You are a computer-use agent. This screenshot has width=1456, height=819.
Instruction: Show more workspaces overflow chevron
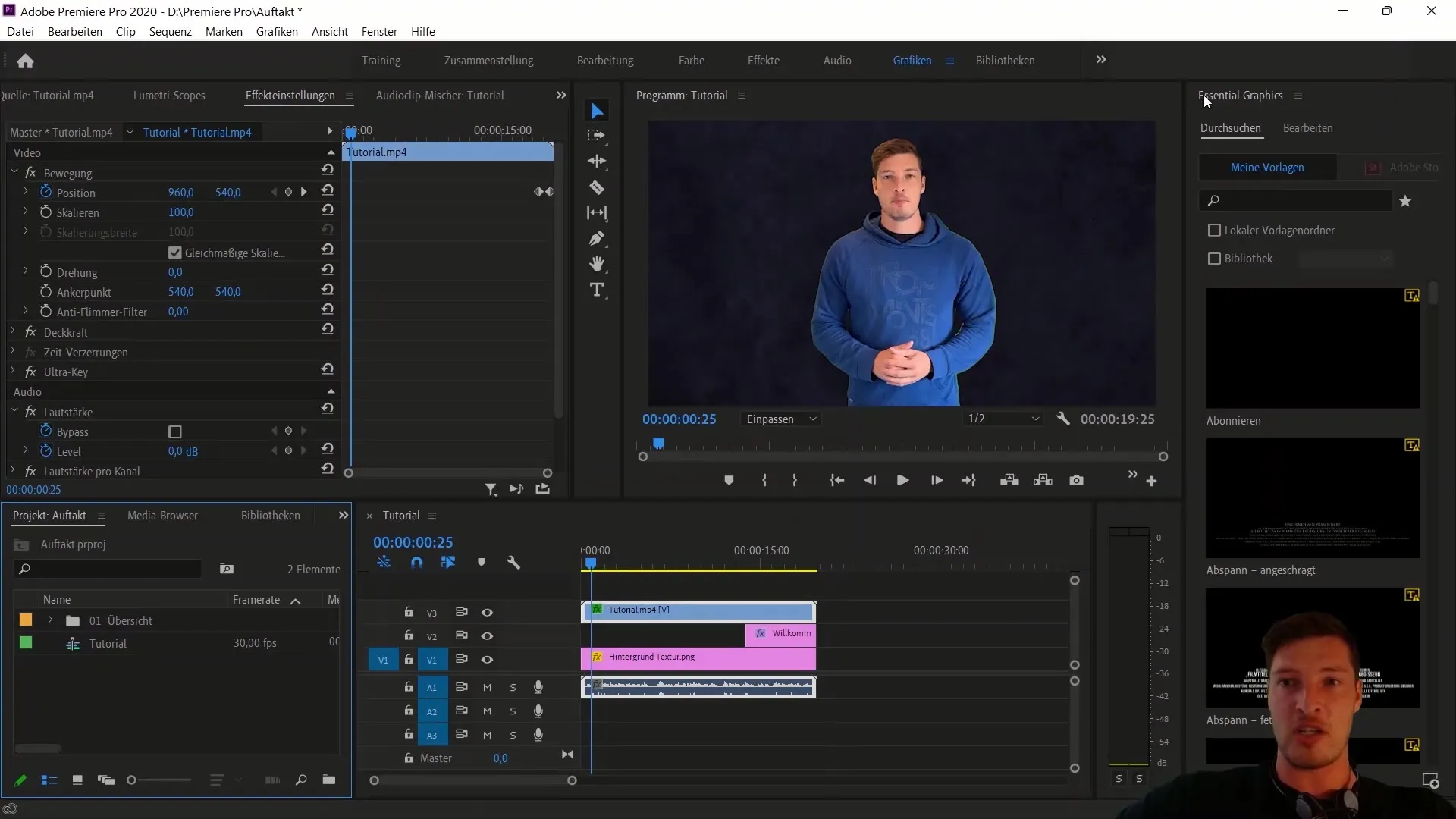click(1101, 59)
